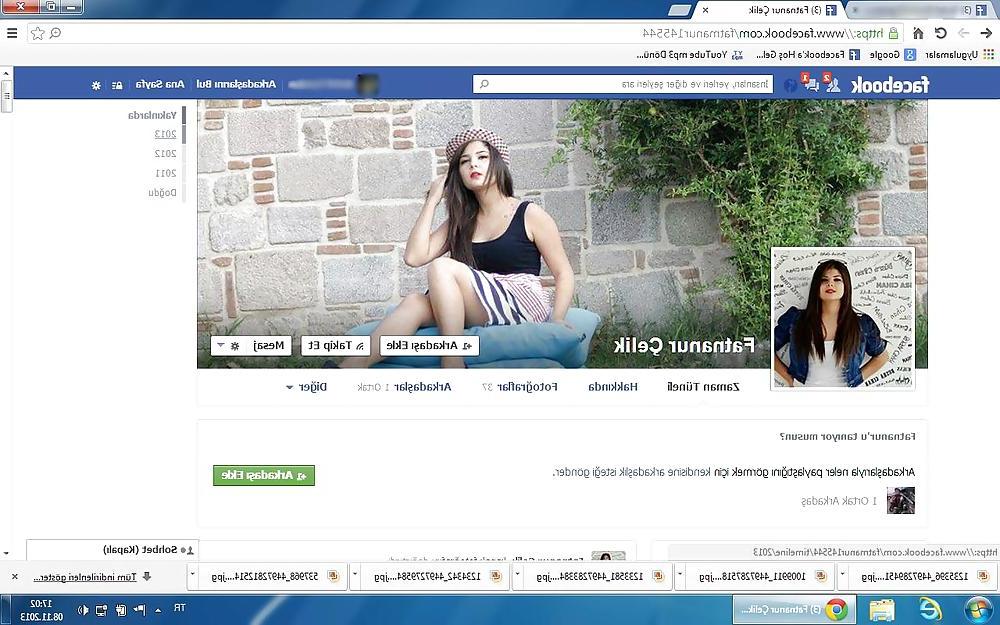This screenshot has height=625, width=1000.
Task: Open the privacy shortcuts lock icon
Action: 117,85
